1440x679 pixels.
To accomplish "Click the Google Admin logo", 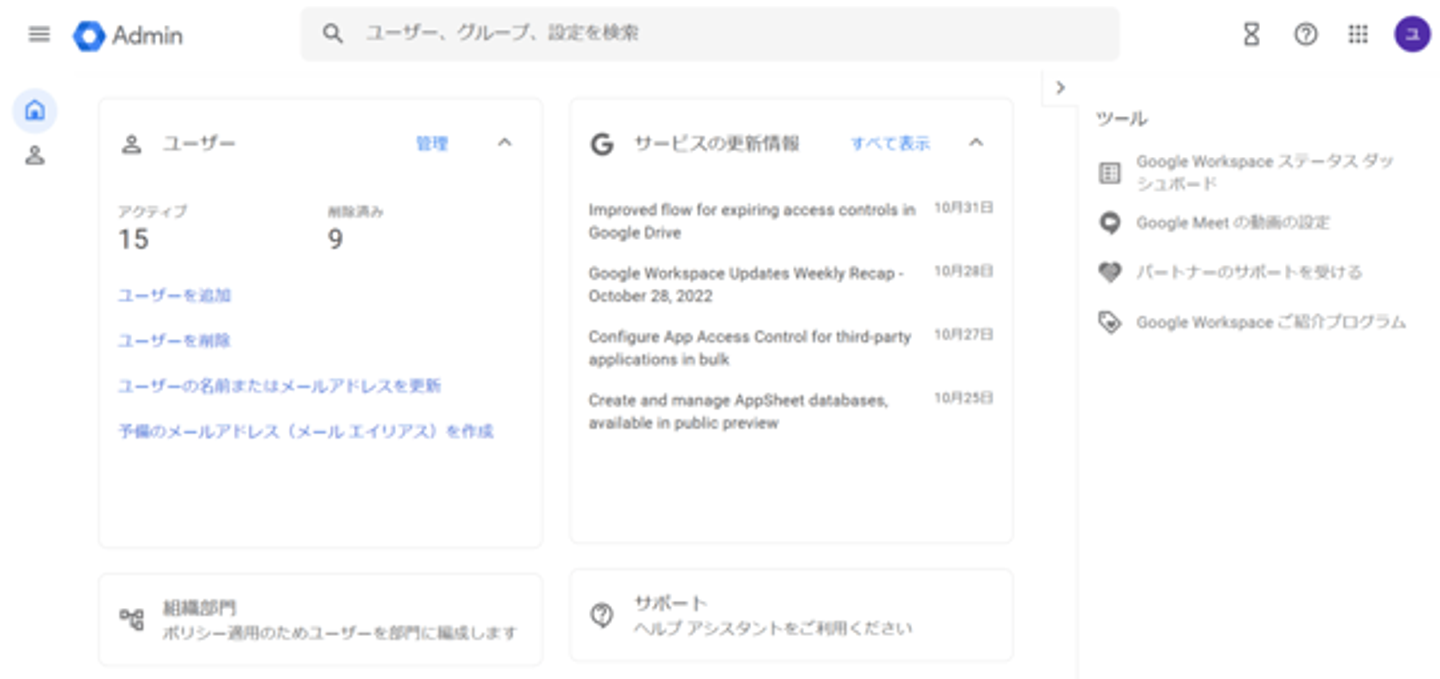I will (128, 36).
